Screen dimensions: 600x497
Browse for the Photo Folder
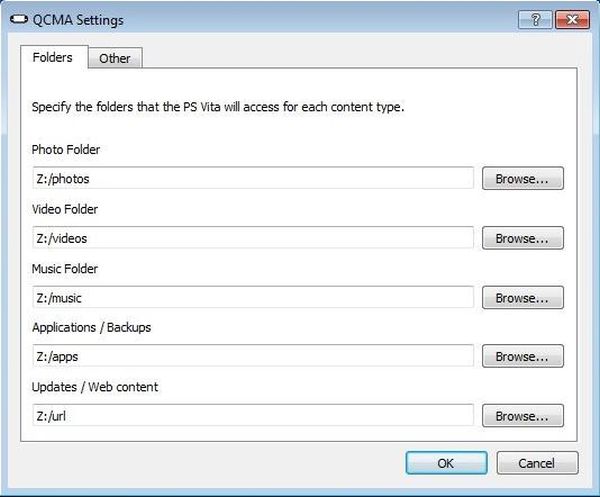click(x=522, y=178)
